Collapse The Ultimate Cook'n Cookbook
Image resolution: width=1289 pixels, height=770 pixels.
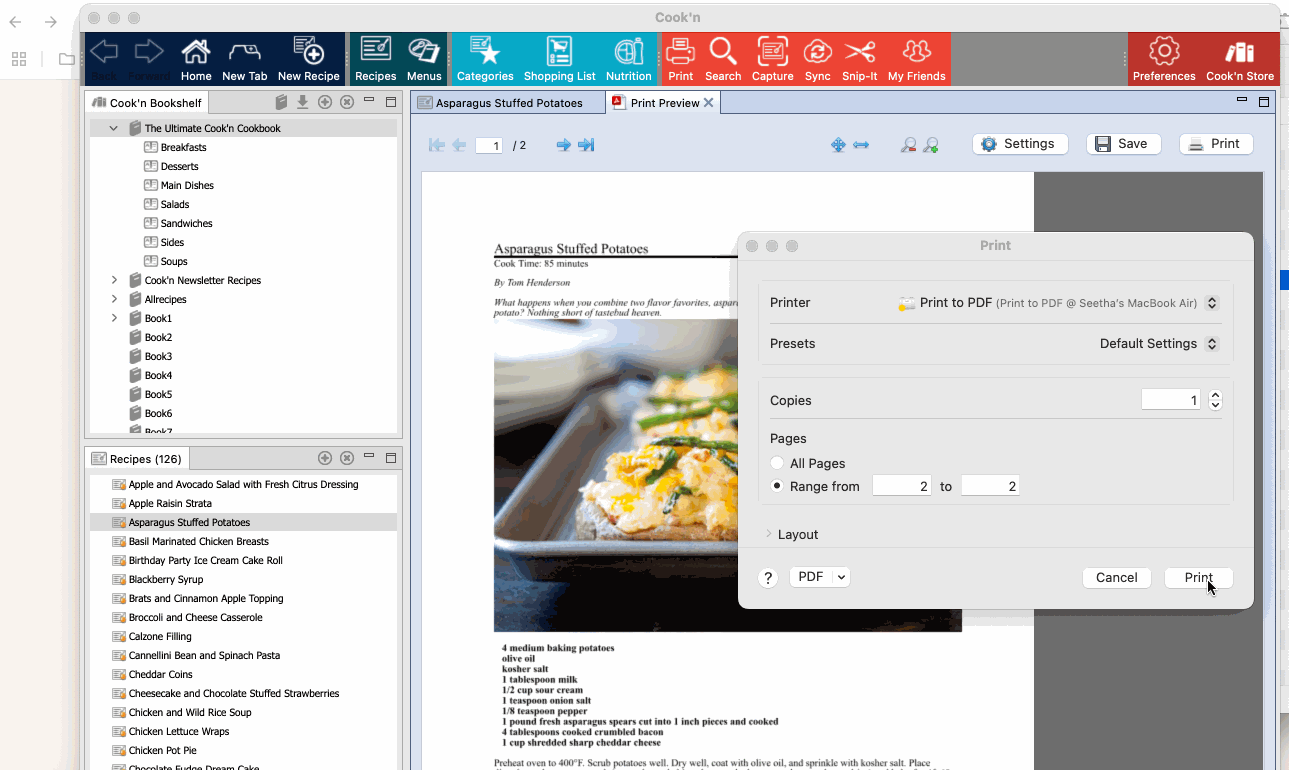[114, 128]
